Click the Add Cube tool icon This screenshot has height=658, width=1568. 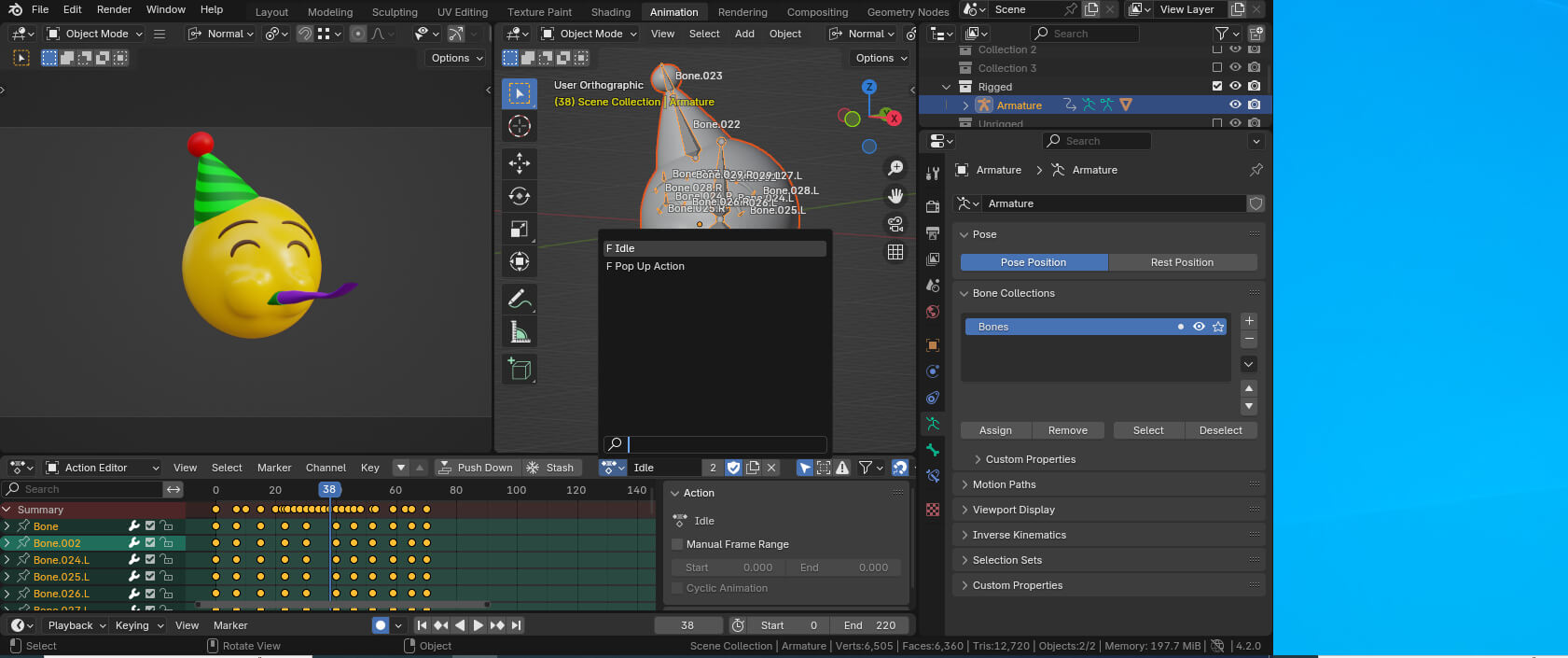pyautogui.click(x=520, y=370)
